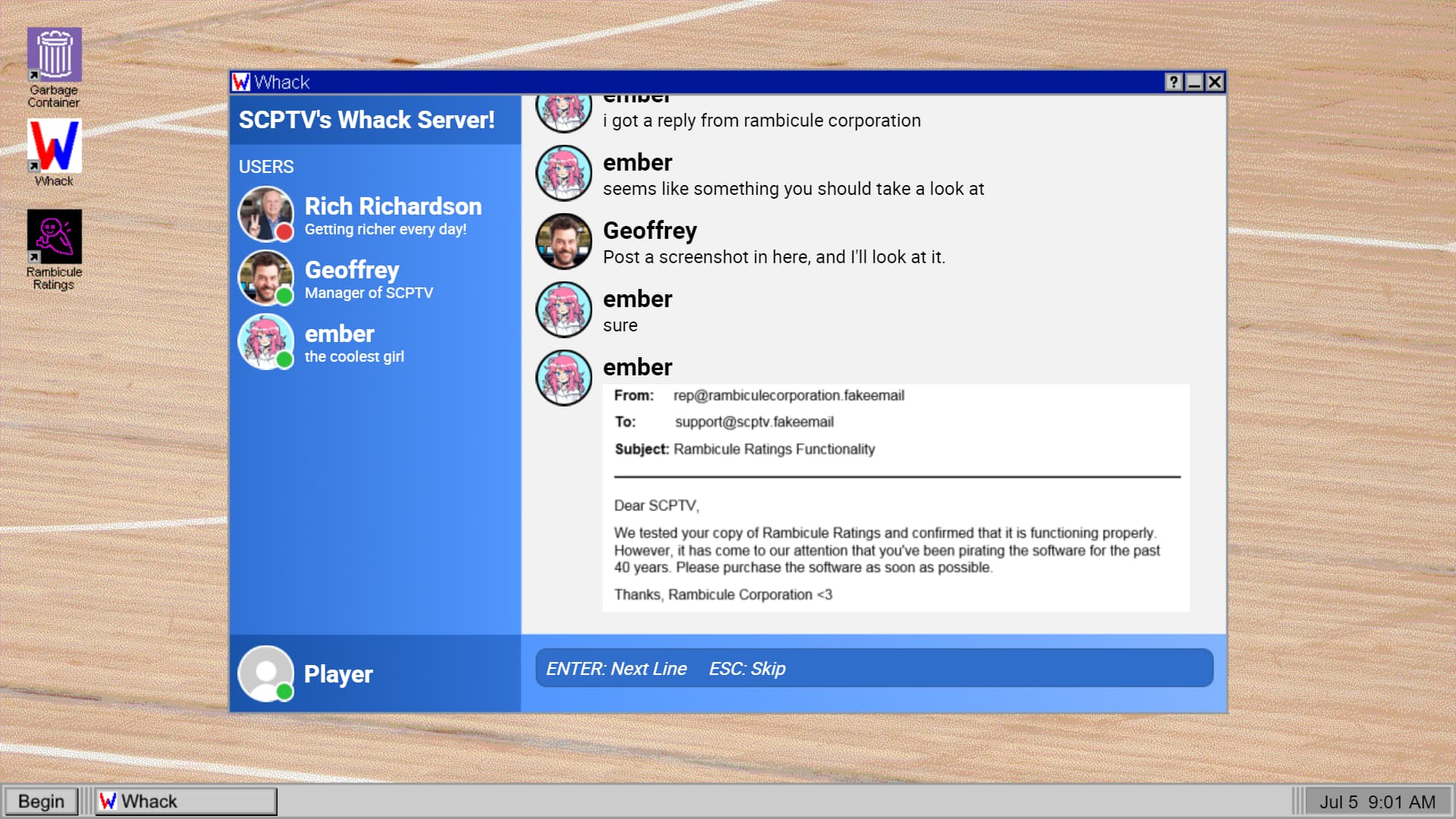Click the SCPTV's Whack Server! header

pos(366,120)
